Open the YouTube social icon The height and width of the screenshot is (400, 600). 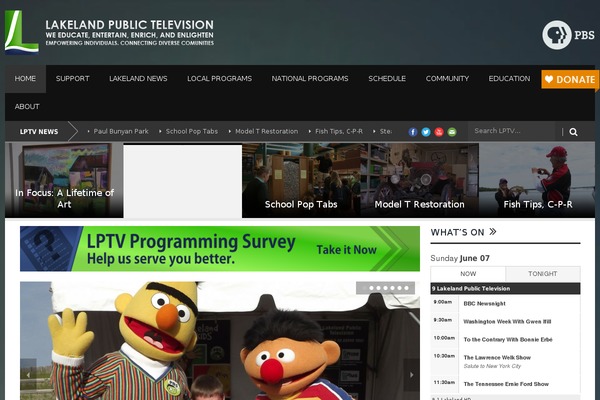click(439, 132)
